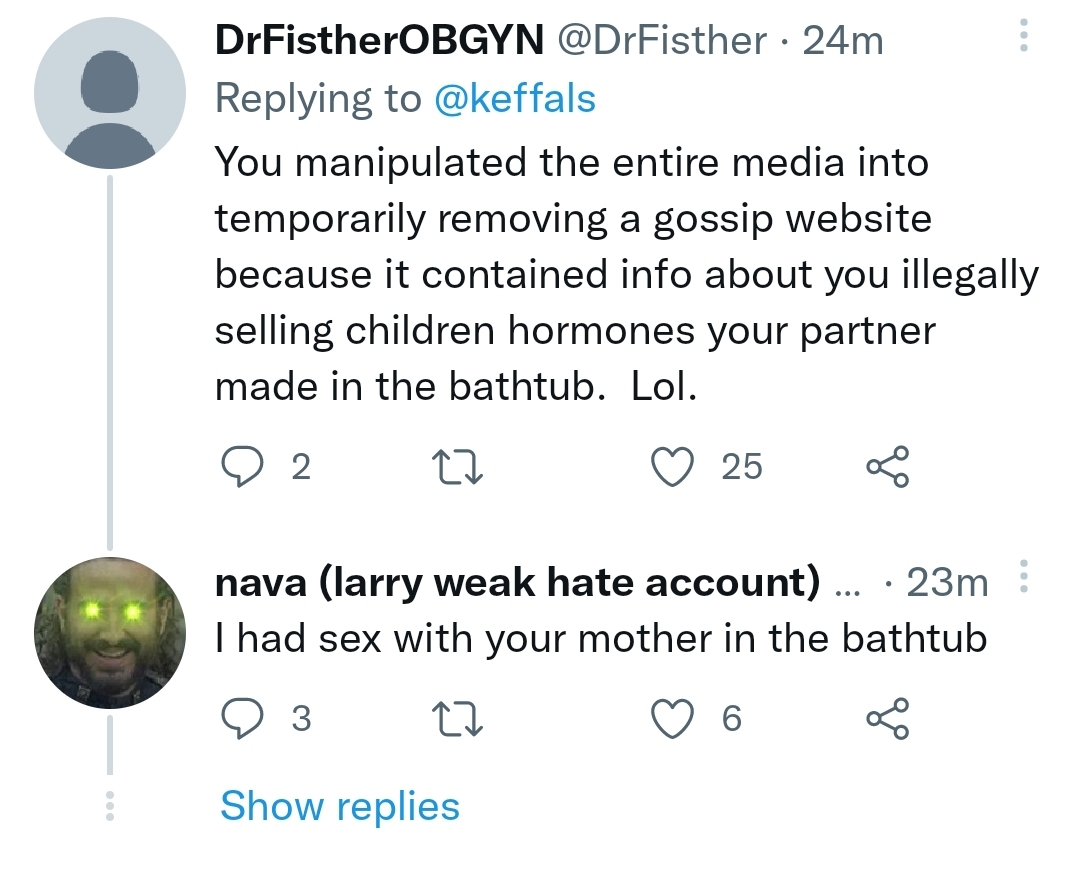Like the tweet with 6 likes

[673, 718]
